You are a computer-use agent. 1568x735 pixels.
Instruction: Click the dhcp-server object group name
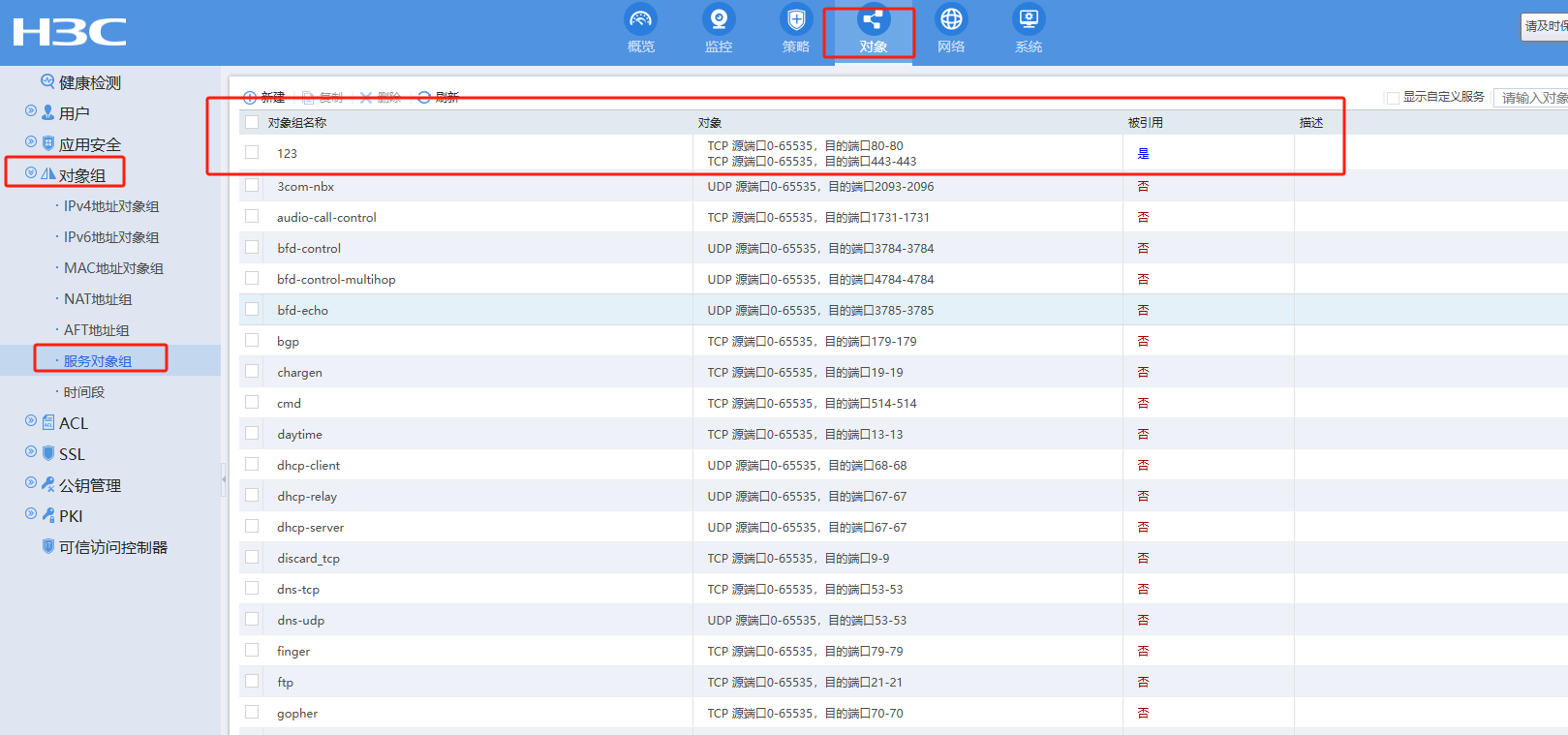[310, 528]
